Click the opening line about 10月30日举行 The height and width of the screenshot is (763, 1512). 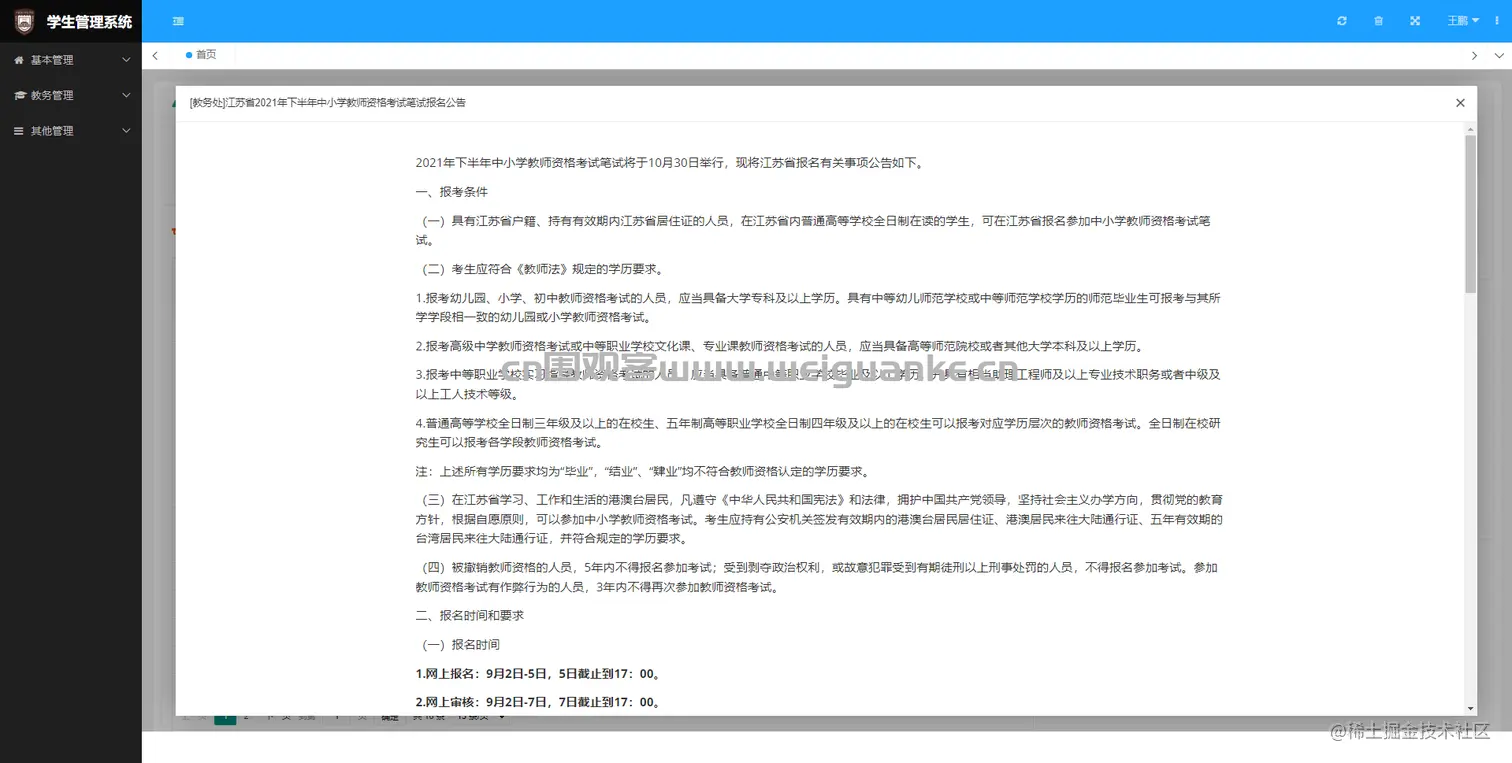[x=669, y=162]
